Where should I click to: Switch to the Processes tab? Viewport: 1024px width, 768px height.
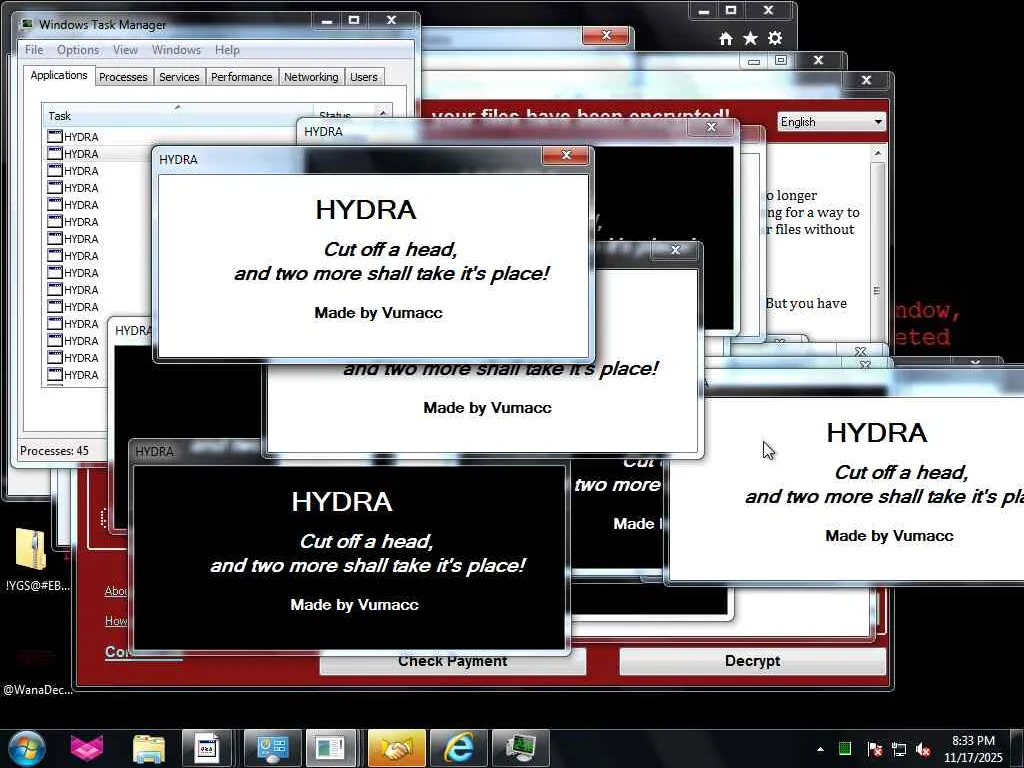(123, 77)
